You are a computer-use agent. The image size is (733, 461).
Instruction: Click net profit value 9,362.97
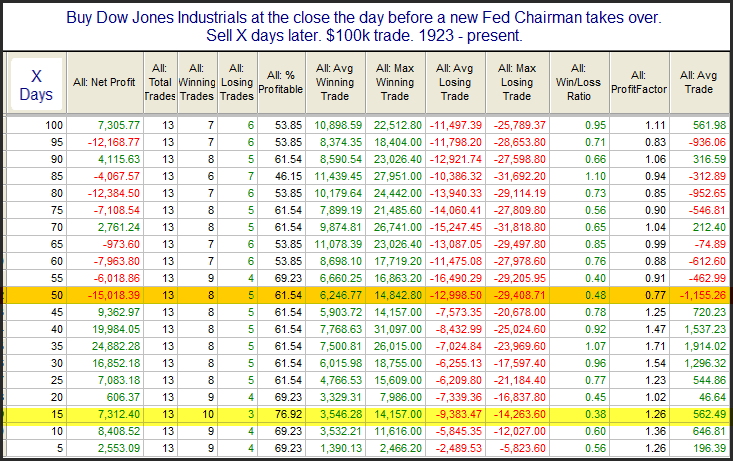pos(119,312)
